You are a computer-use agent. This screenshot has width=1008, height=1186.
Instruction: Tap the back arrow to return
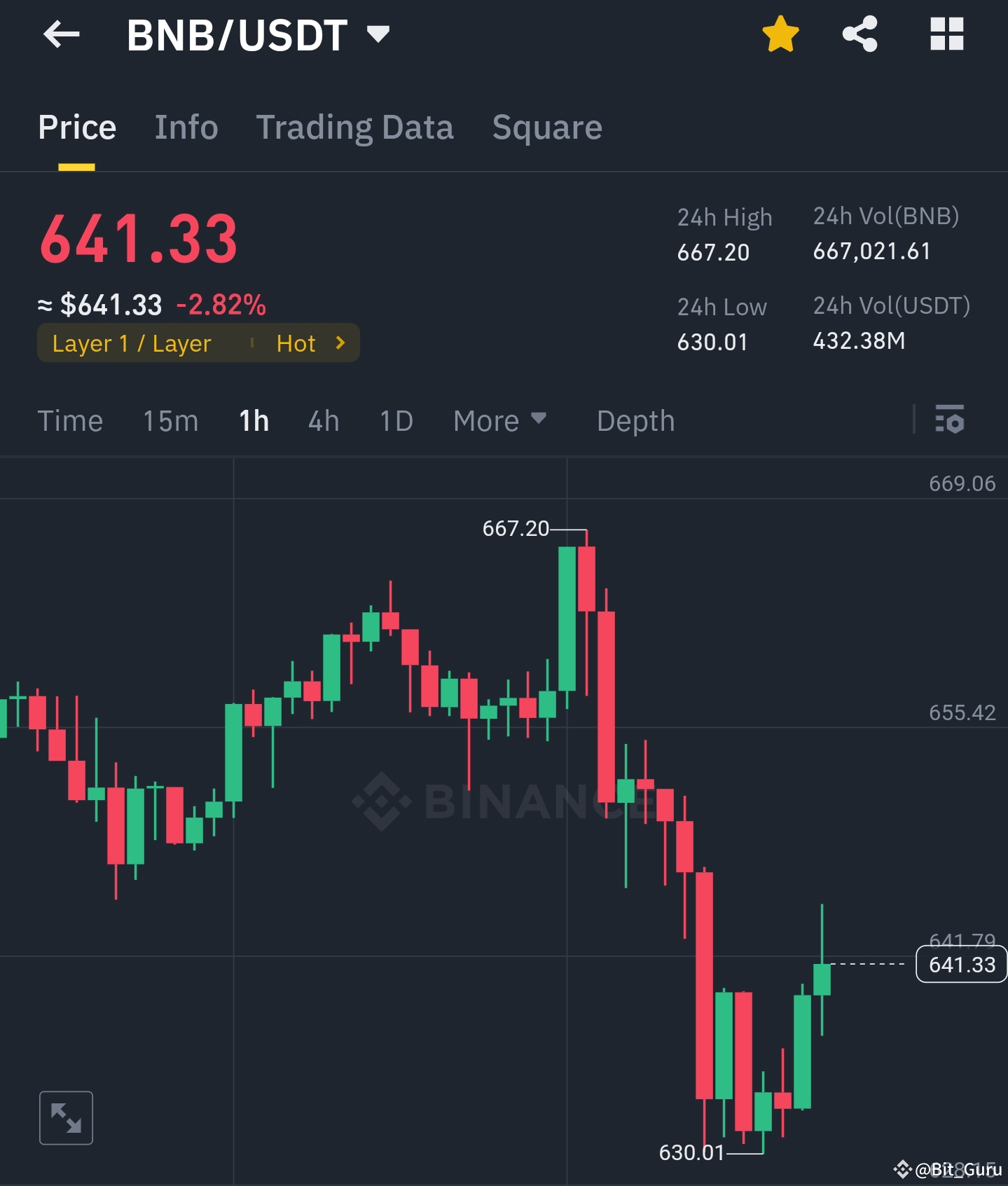[x=62, y=34]
